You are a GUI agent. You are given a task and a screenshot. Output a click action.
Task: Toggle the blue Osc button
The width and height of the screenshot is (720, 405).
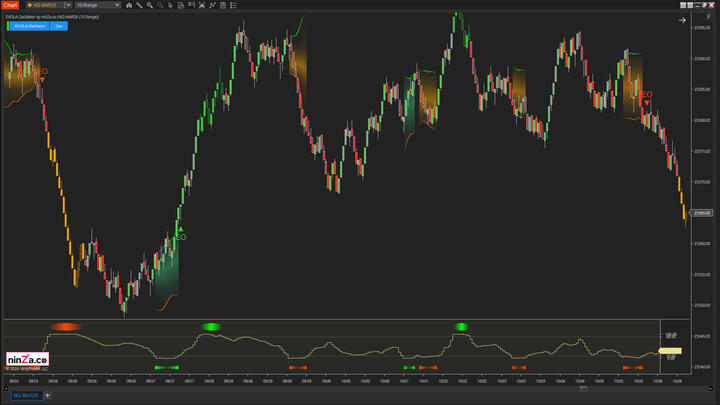pyautogui.click(x=59, y=27)
